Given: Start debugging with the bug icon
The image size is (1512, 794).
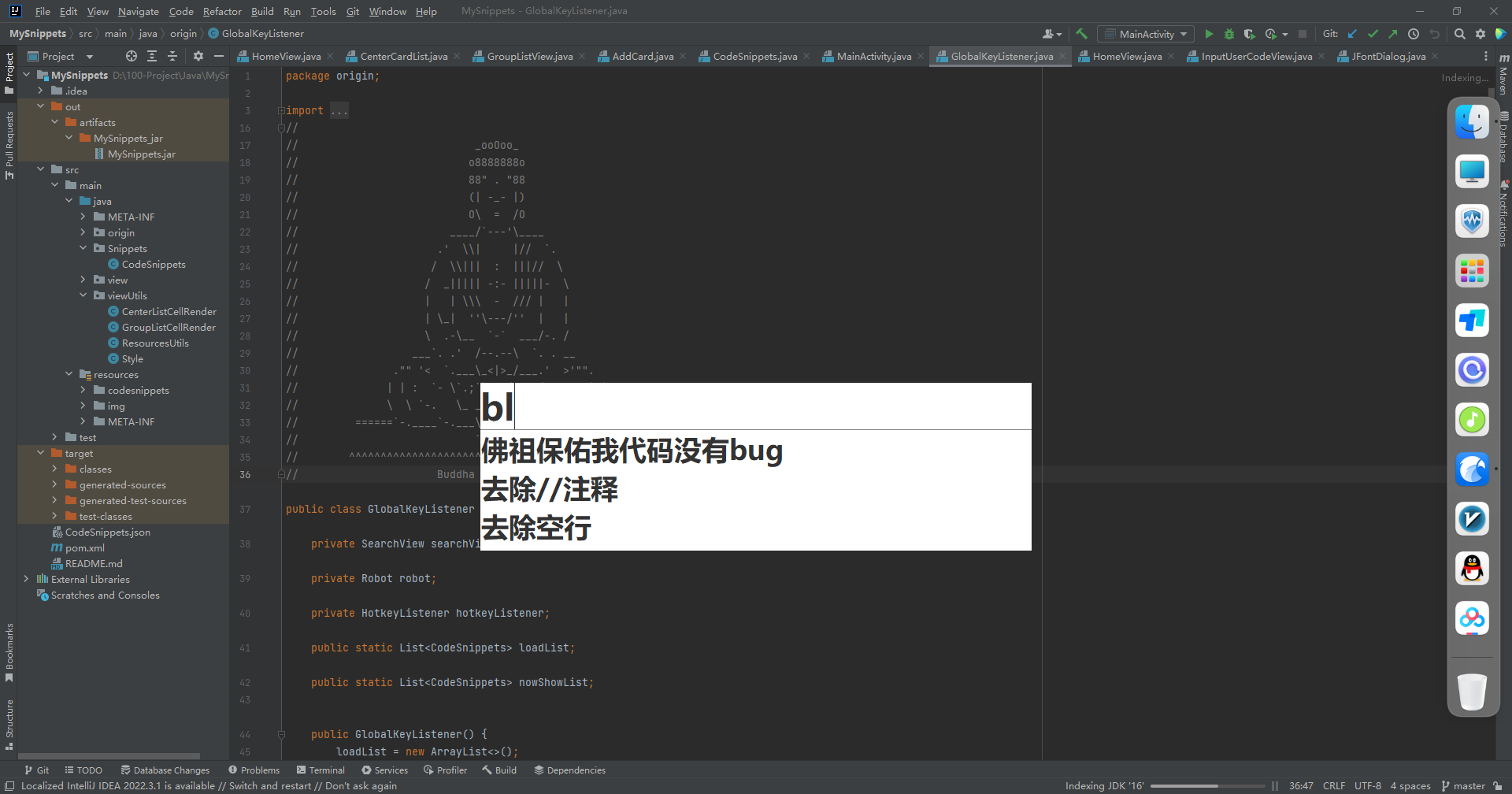Looking at the screenshot, I should [1228, 34].
